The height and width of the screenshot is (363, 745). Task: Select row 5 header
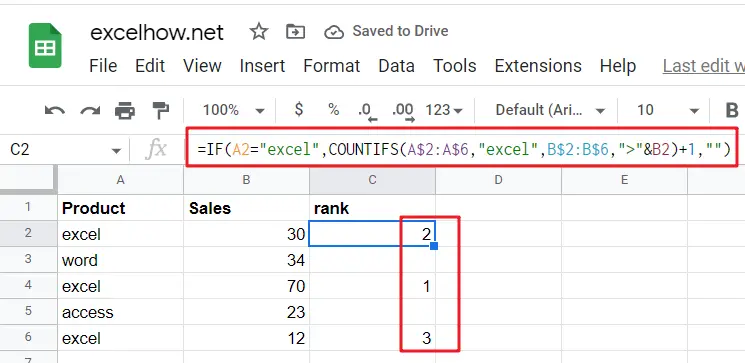pos(28,312)
